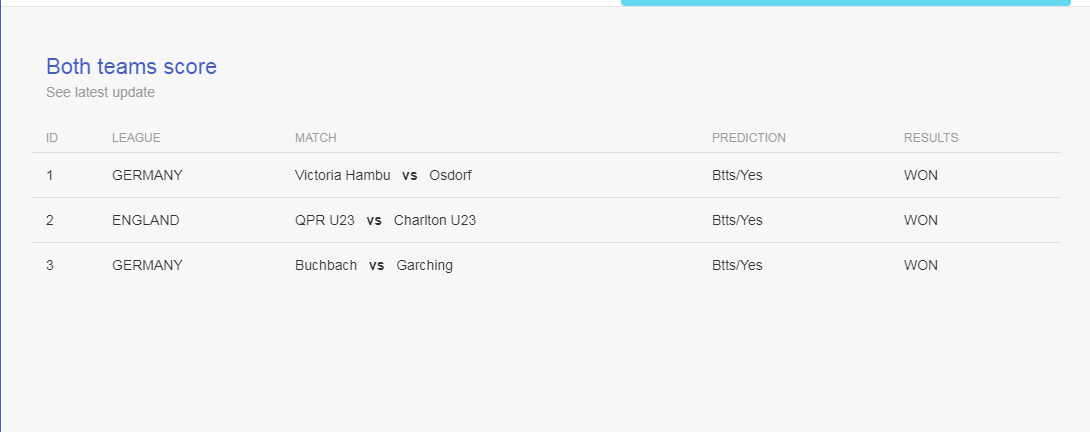Screen dimensions: 1090x432
Task: Click the PREDICTION column header
Action: coord(749,138)
